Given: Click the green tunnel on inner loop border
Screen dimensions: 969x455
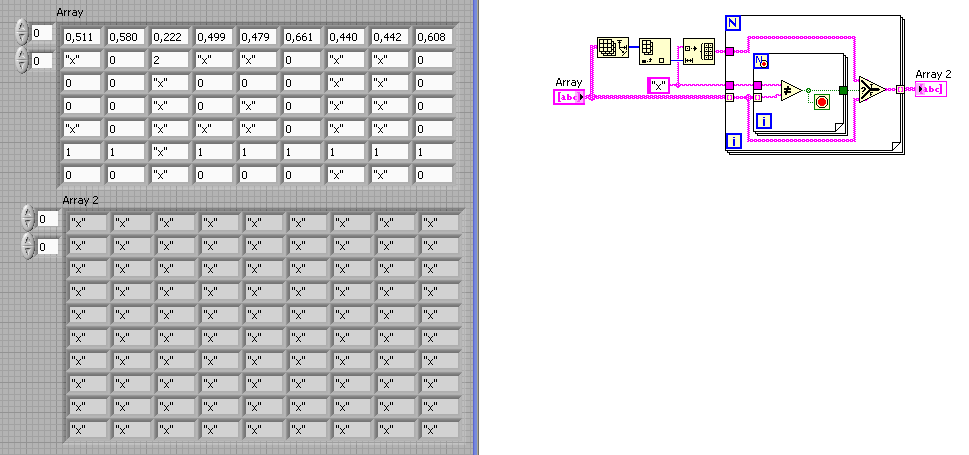Looking at the screenshot, I should pyautogui.click(x=843, y=90).
